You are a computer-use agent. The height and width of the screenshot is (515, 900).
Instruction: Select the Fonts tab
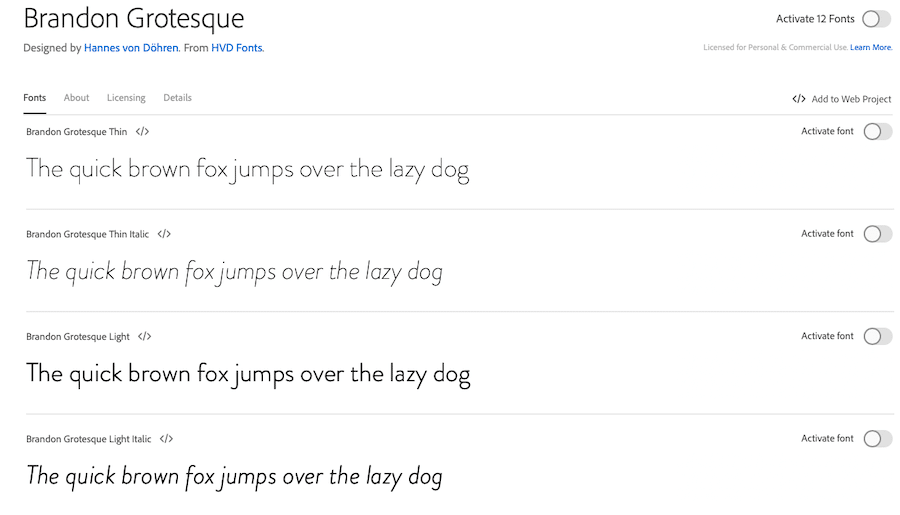(34, 98)
